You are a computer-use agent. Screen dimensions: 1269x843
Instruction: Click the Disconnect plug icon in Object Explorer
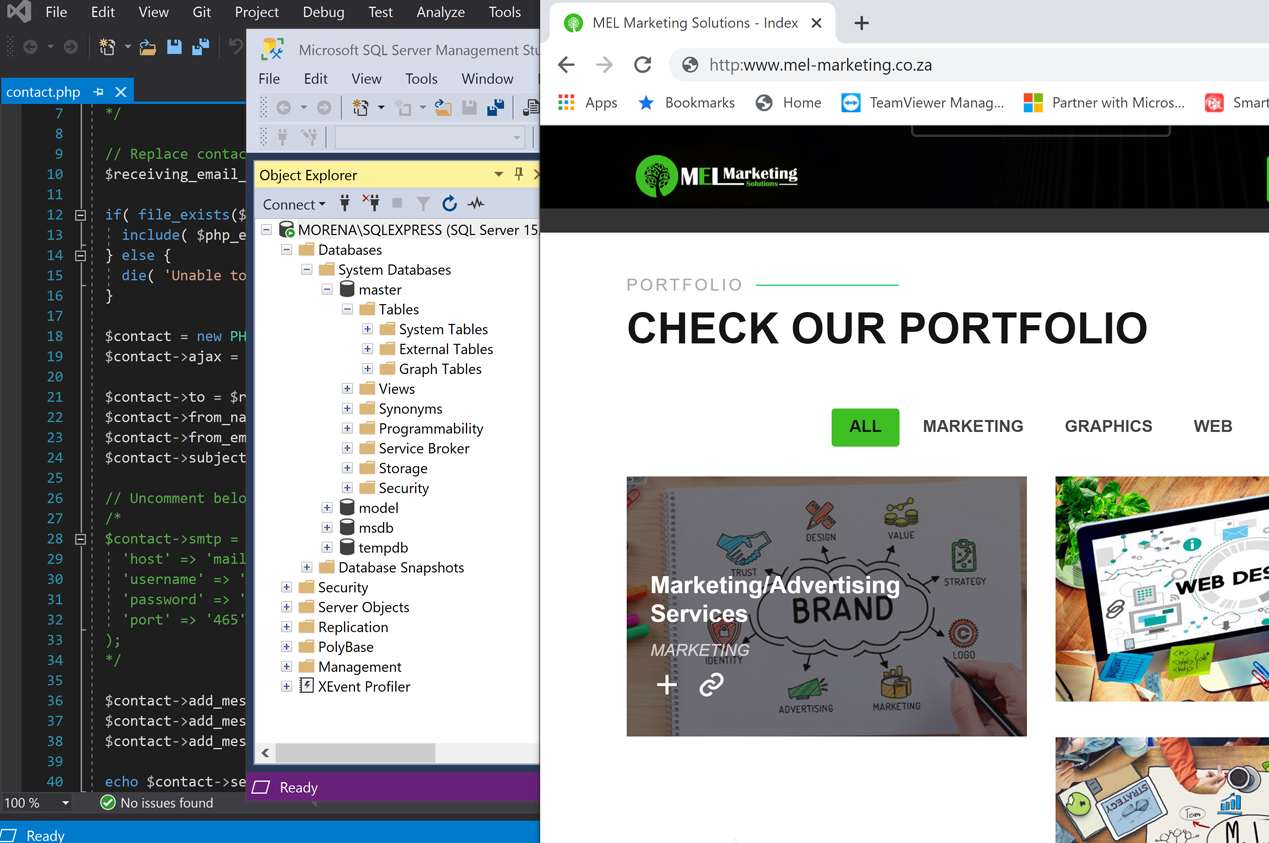click(x=371, y=204)
